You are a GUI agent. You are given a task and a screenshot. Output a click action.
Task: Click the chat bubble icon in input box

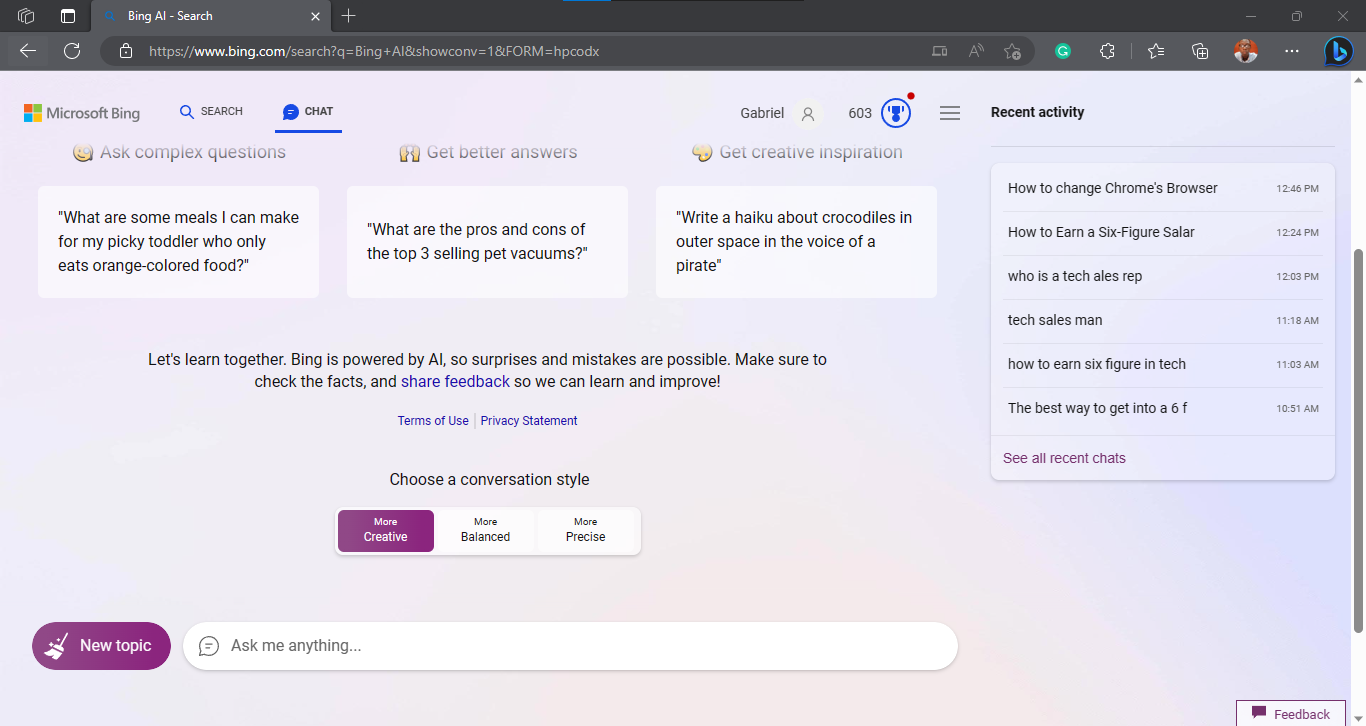tap(208, 646)
